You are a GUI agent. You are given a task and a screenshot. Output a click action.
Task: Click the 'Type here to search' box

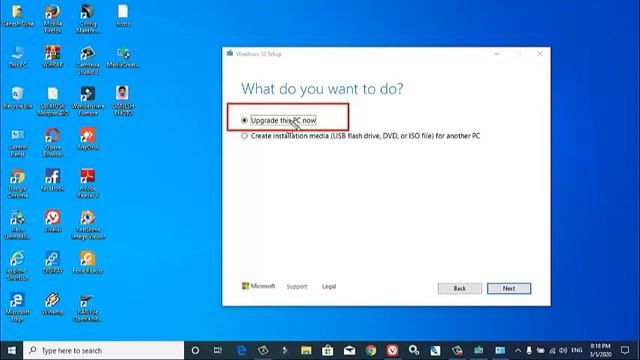(104, 350)
